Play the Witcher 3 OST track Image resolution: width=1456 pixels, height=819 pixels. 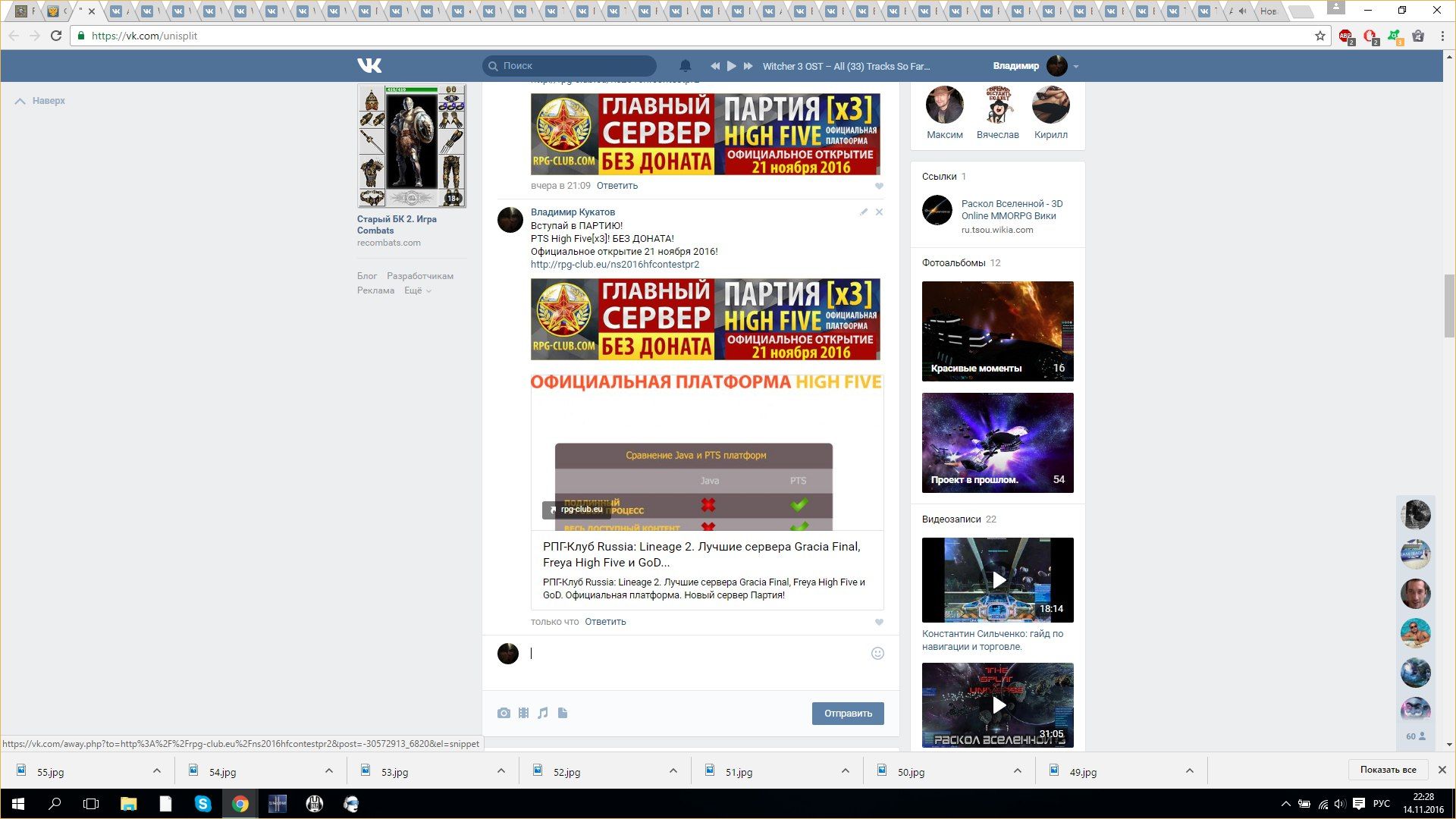tap(731, 66)
